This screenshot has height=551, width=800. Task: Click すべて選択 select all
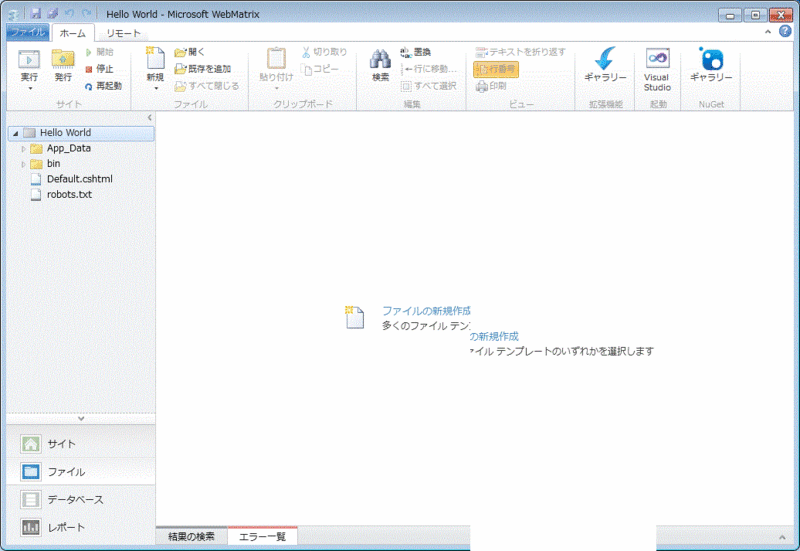pos(429,86)
